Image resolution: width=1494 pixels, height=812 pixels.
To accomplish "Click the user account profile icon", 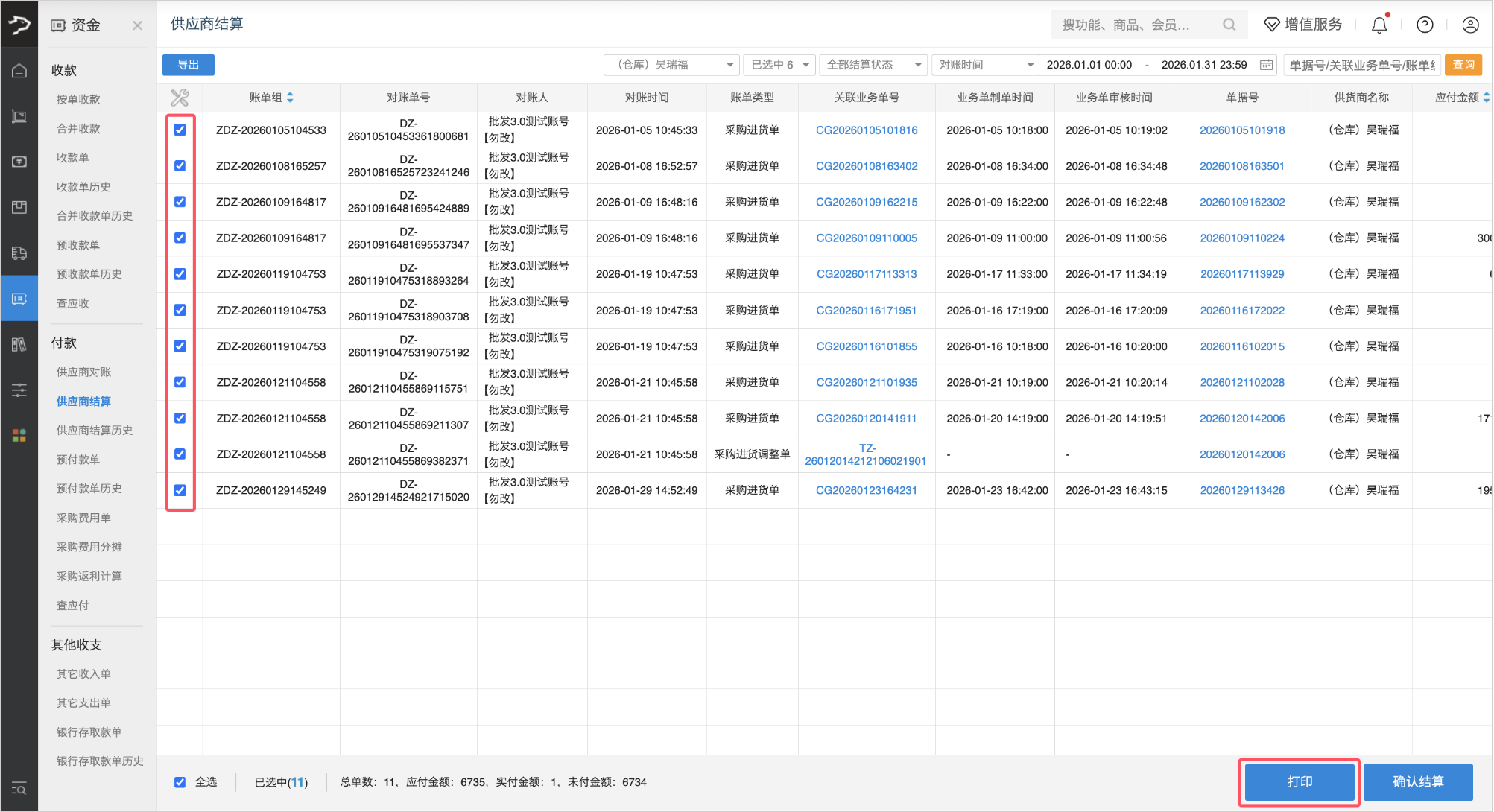I will click(x=1470, y=25).
